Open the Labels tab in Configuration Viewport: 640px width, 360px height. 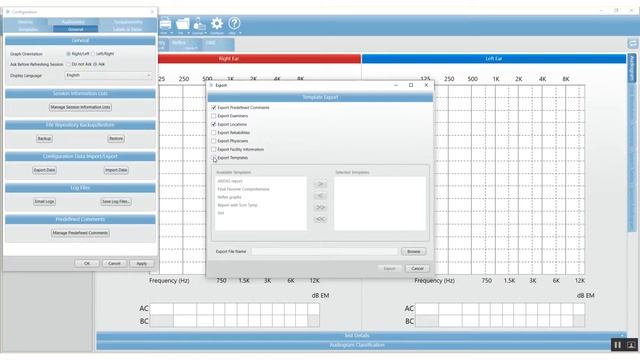[128, 29]
